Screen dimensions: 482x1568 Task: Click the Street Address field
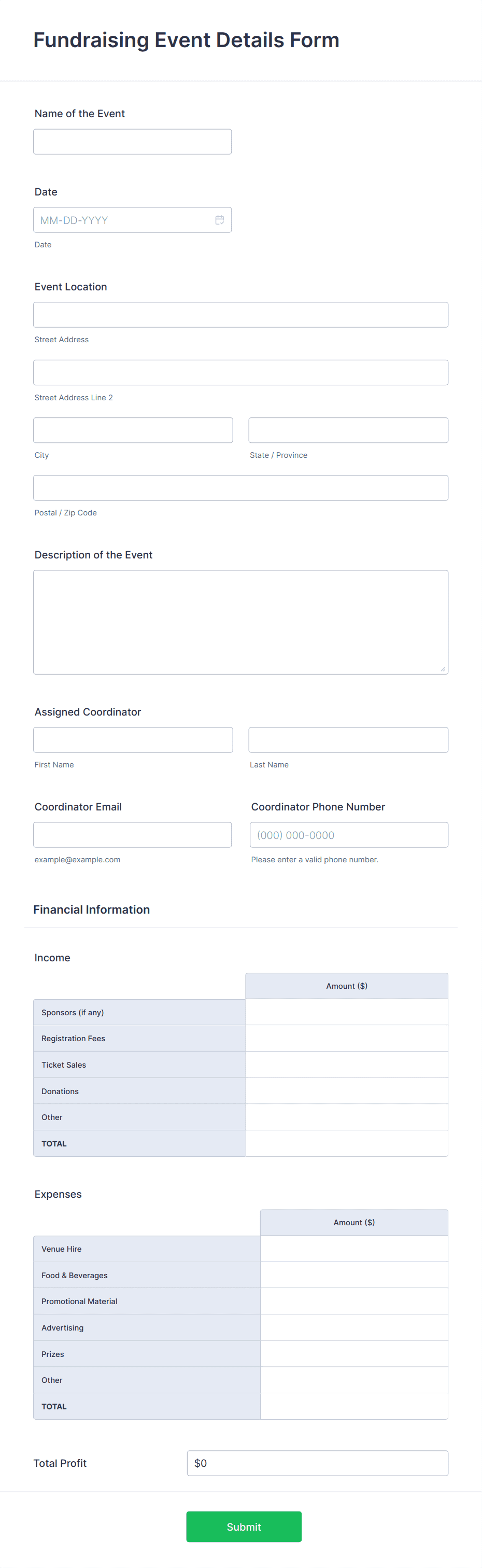(x=240, y=314)
